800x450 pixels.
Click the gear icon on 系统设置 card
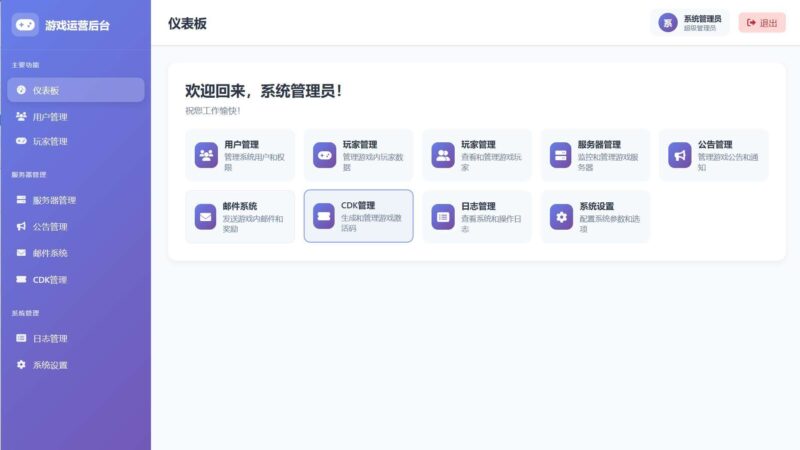(x=561, y=216)
